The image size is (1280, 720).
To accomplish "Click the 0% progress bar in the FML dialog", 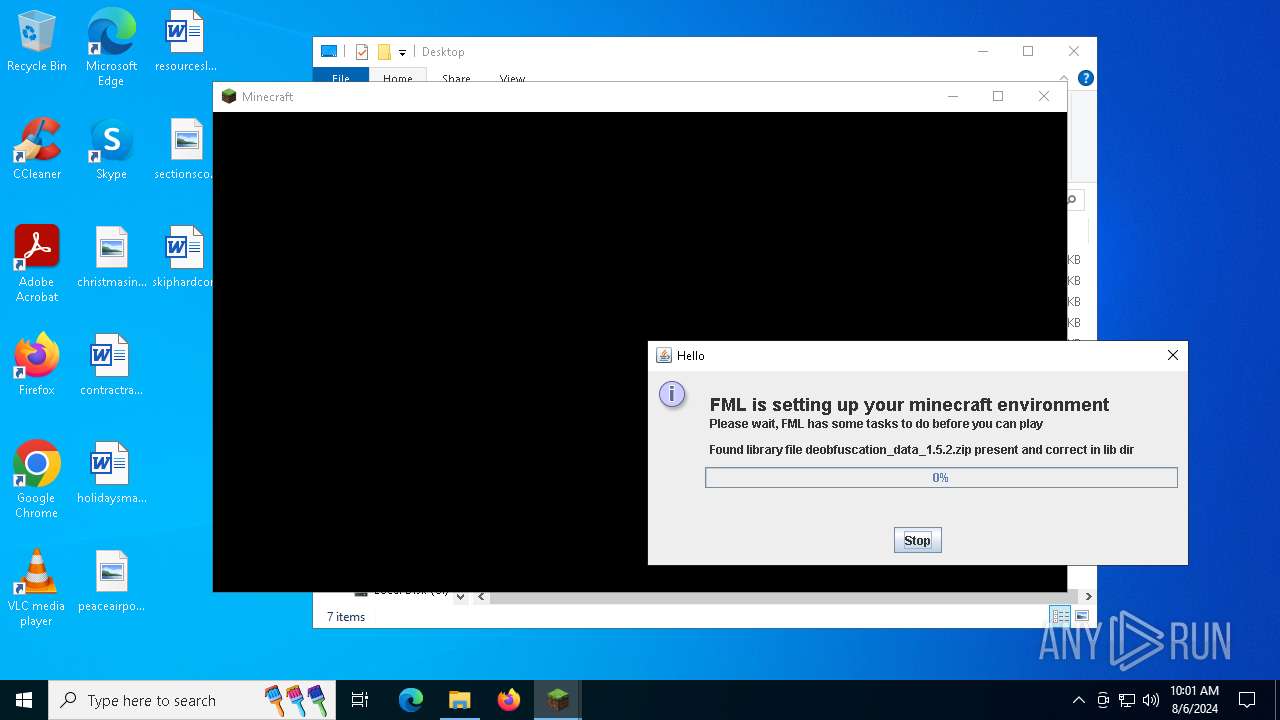I will tap(941, 478).
